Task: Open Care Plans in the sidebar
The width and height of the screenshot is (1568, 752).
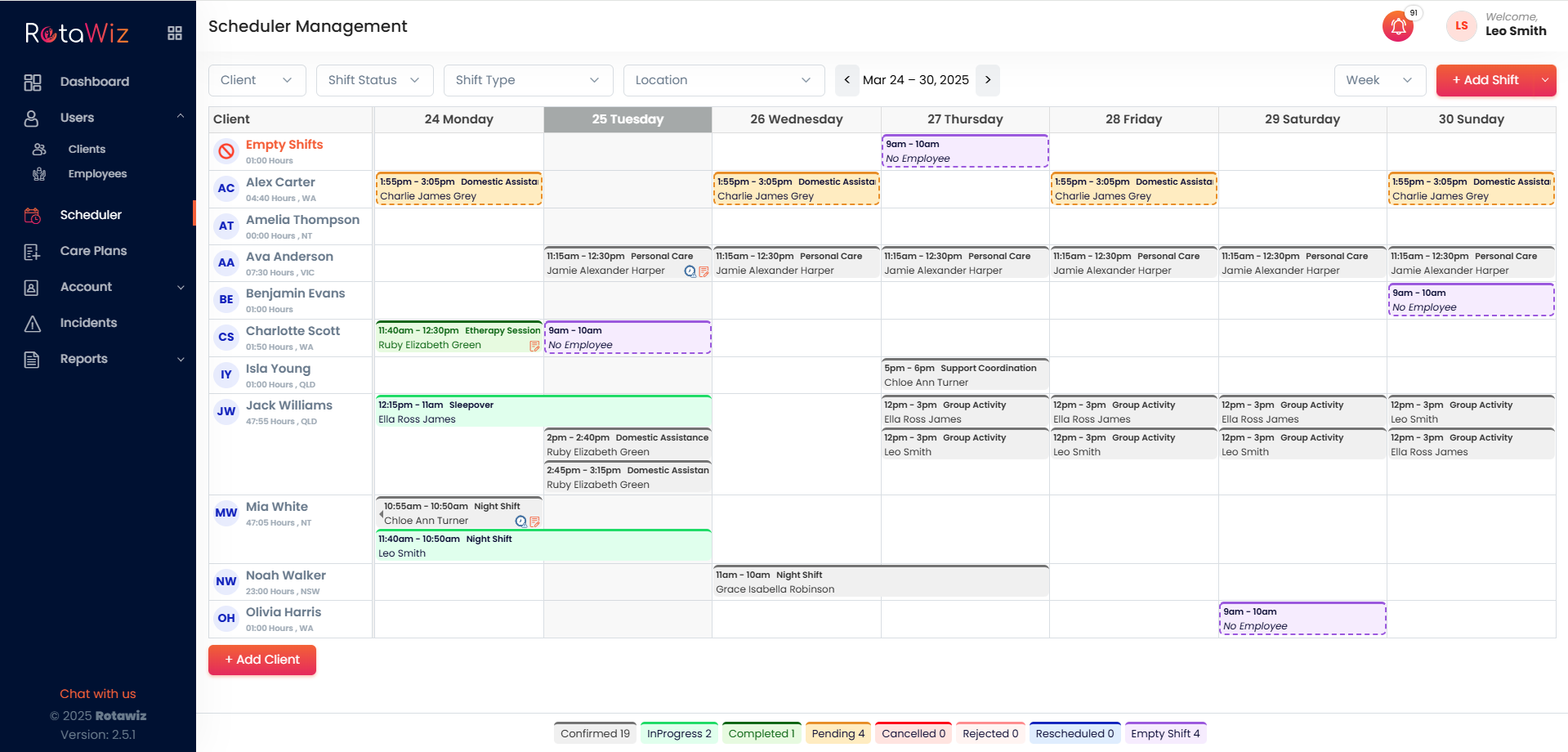Action: tap(93, 251)
